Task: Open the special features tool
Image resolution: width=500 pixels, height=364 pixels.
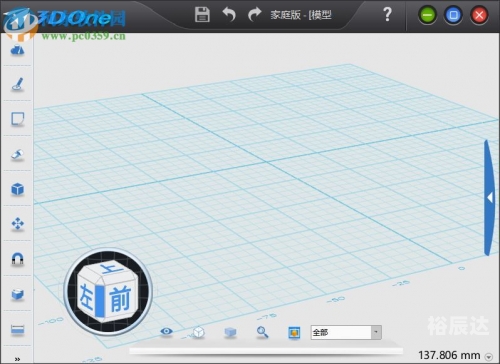Action: 17,155
